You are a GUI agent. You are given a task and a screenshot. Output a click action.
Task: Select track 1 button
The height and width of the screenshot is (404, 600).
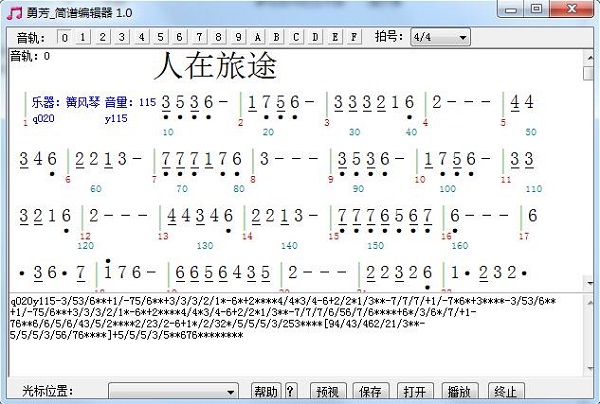coord(83,37)
